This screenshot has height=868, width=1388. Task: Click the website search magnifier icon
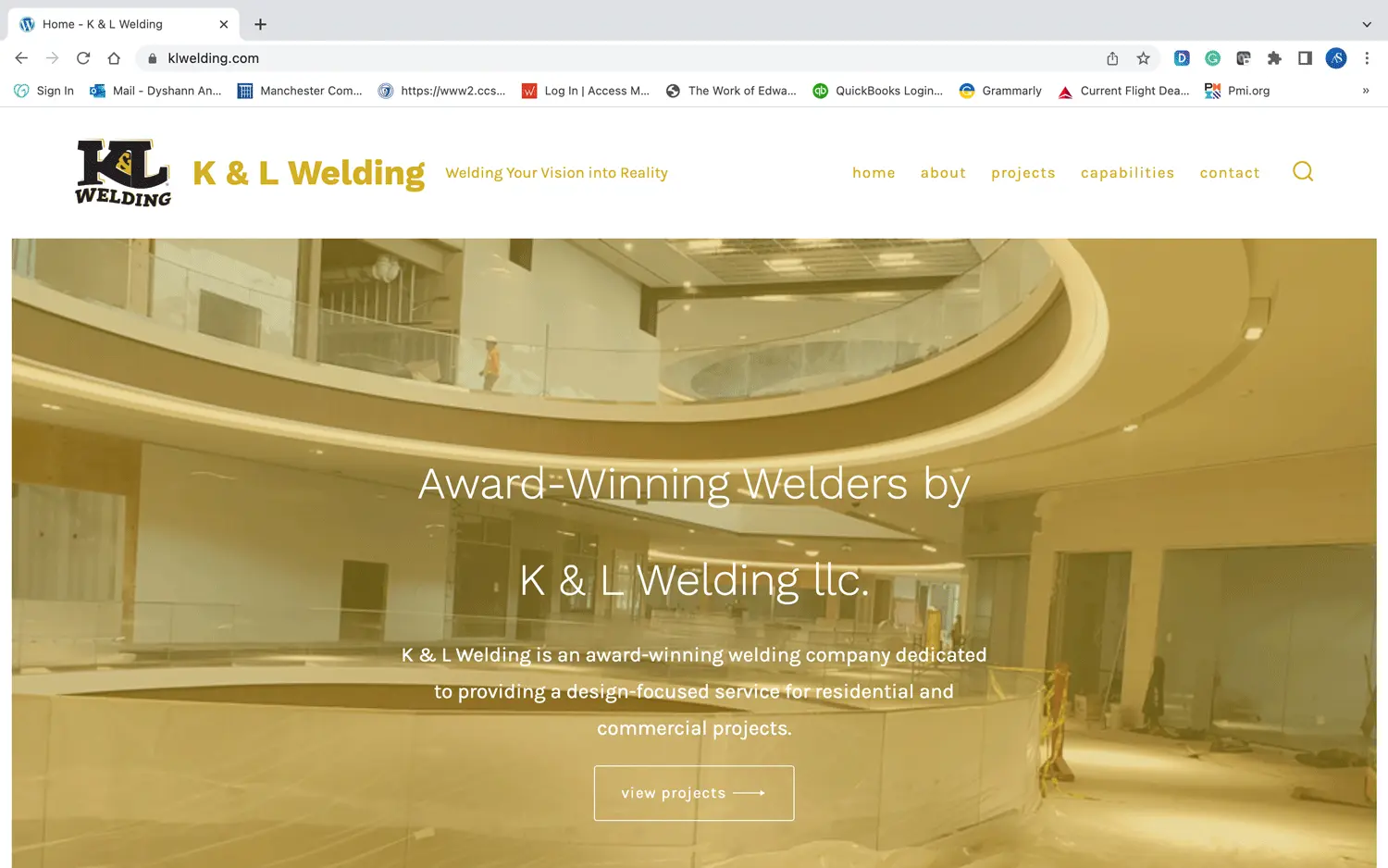coord(1303,172)
